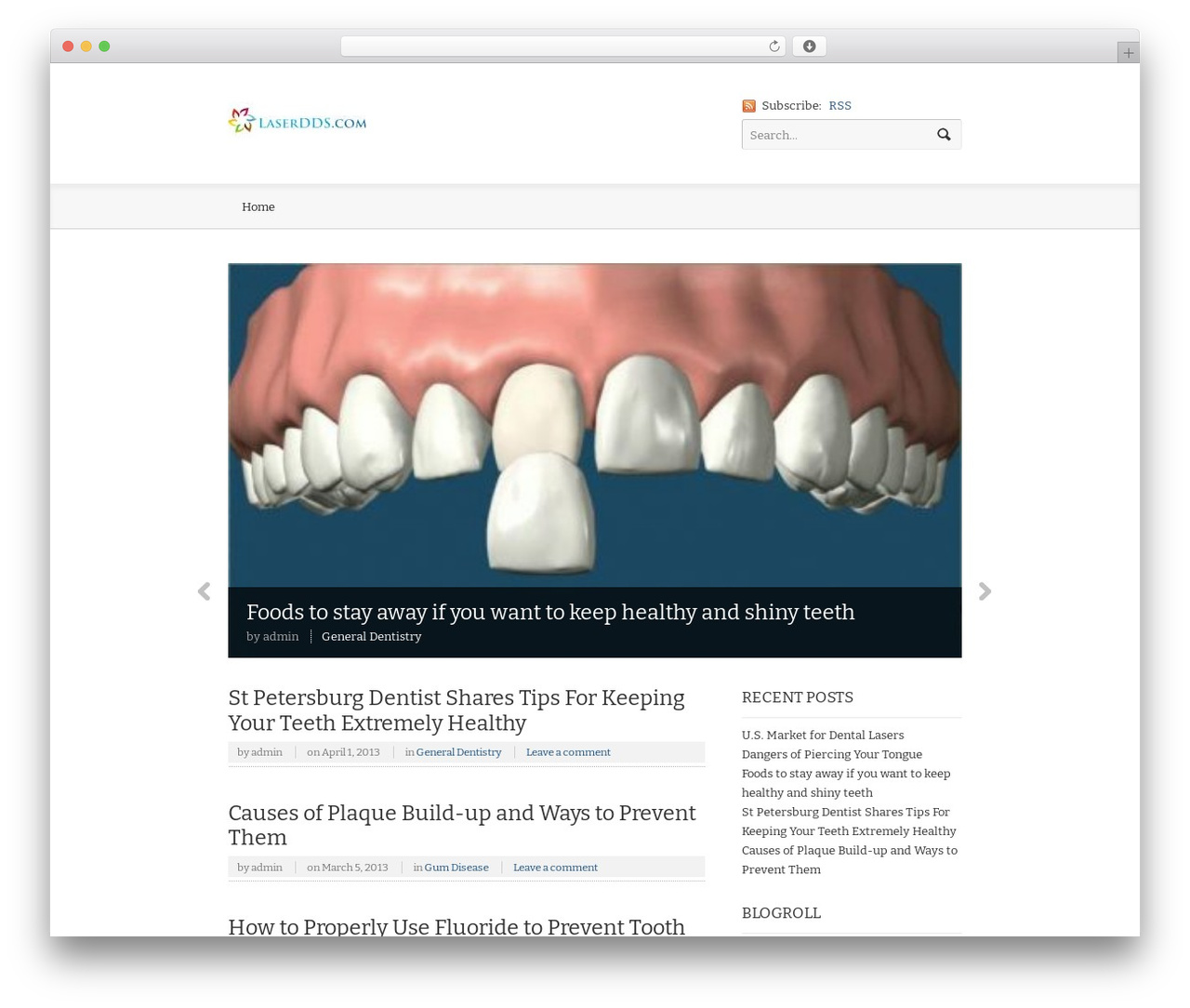Close the browser window red button
The height and width of the screenshot is (1008, 1190).
68,46
